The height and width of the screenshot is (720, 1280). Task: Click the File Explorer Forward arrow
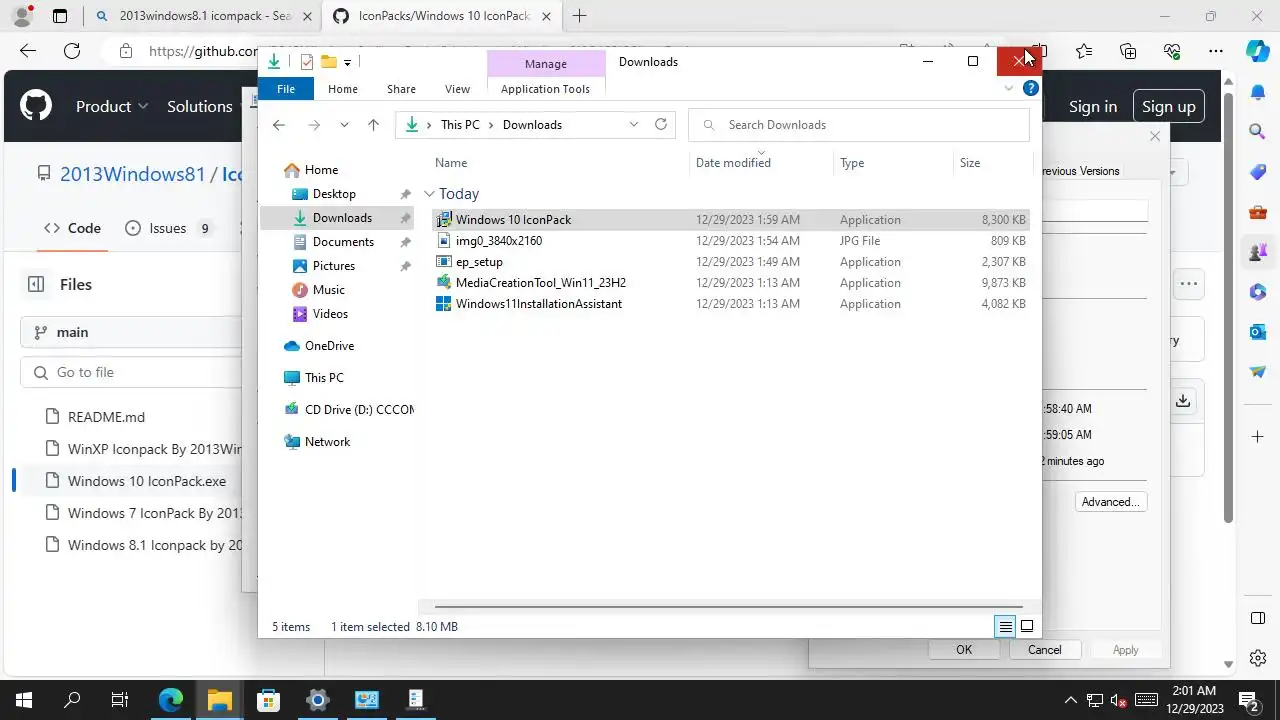[314, 125]
